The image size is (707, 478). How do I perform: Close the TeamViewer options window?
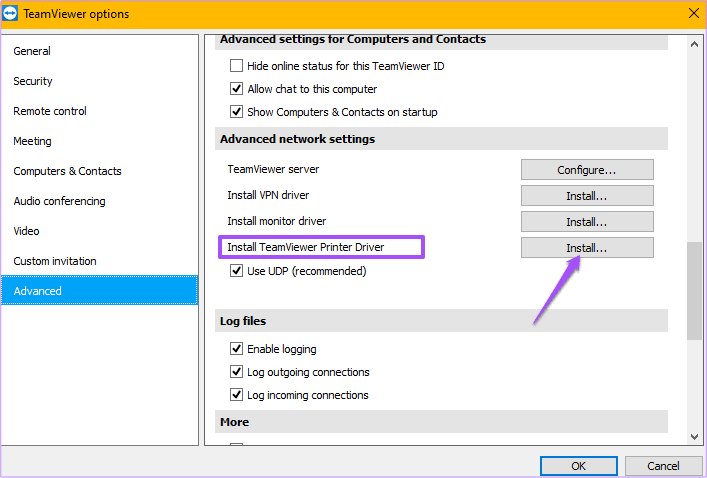pos(694,14)
